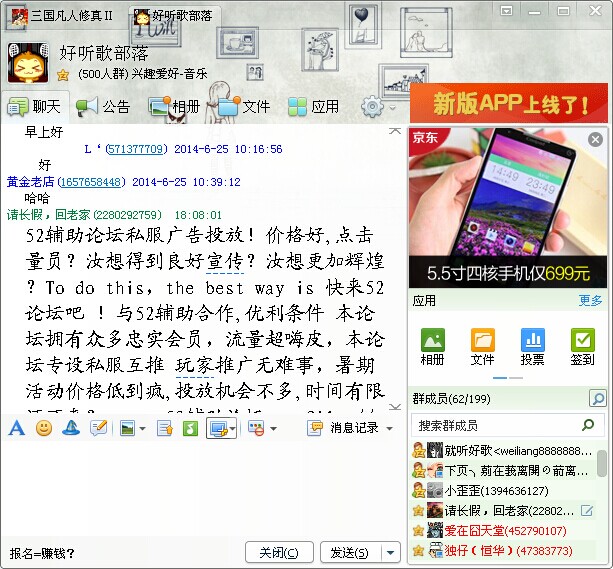The height and width of the screenshot is (569, 613).
Task: Click the magic emoticon wizard hat icon
Action: [x=71, y=428]
